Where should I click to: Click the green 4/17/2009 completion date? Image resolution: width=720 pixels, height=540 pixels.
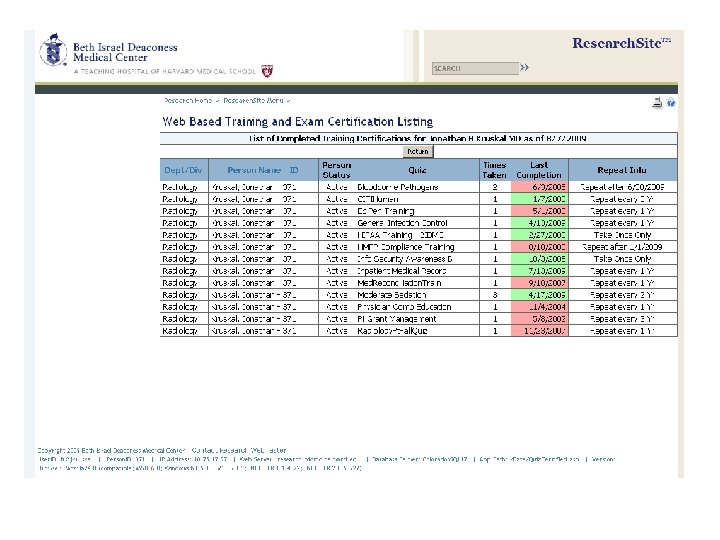(540, 295)
